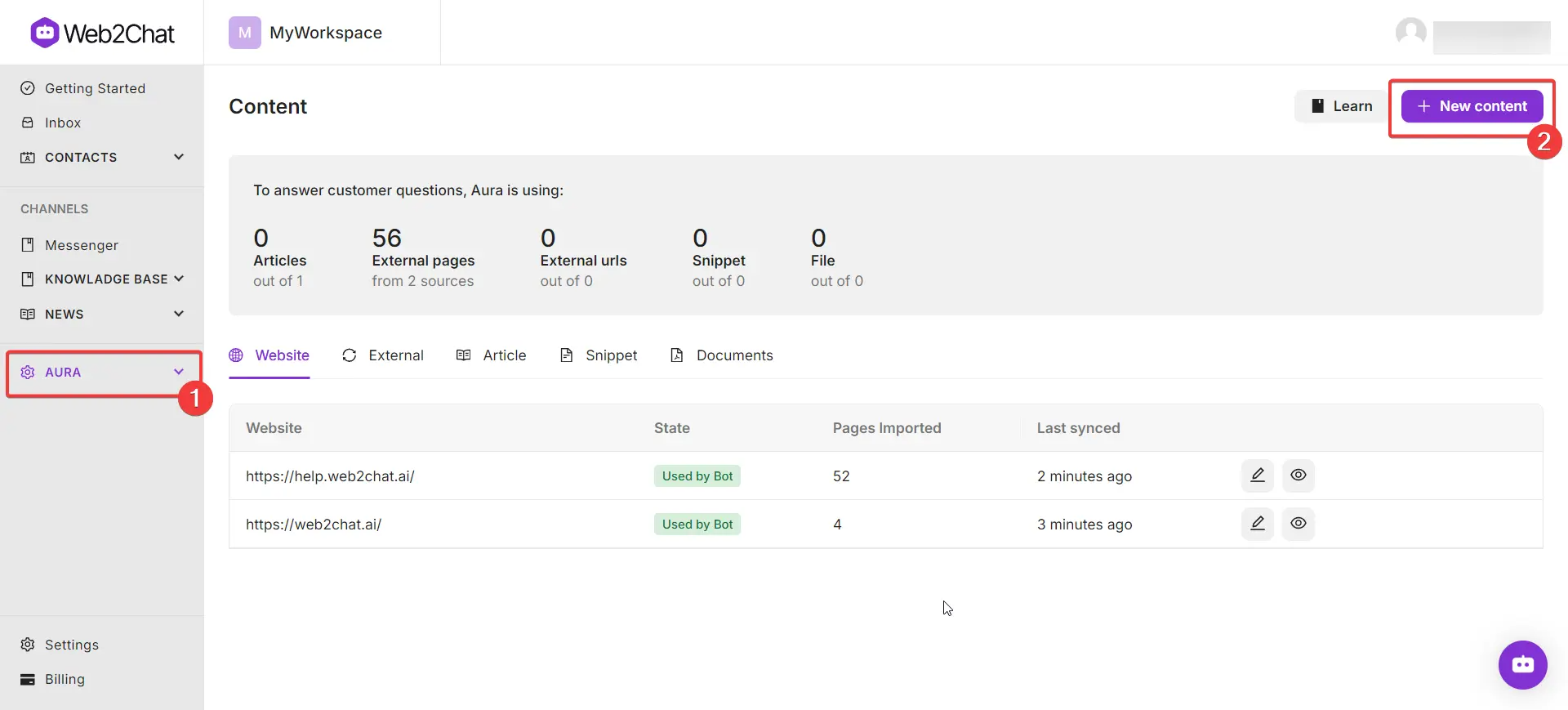Viewport: 1568px width, 710px height.
Task: Click the Getting Started checkmark icon
Action: [28, 88]
